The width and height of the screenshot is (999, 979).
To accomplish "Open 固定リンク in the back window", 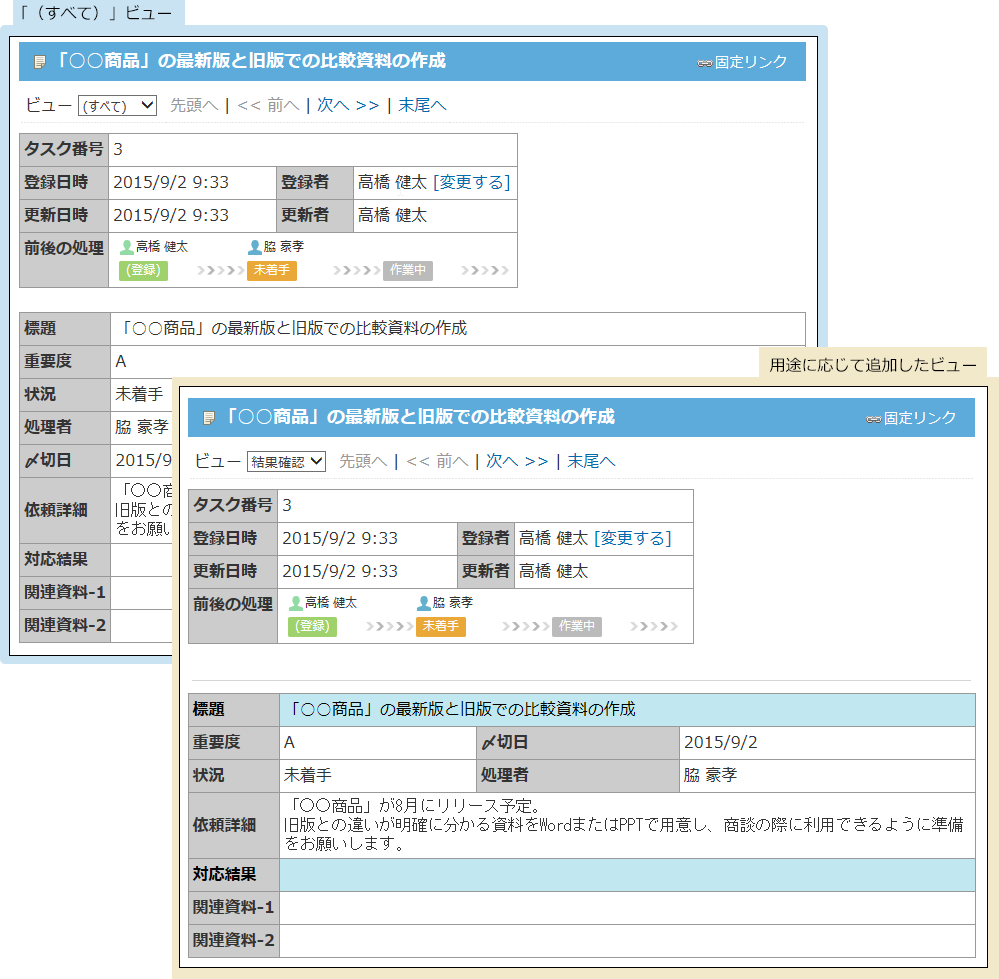I will tap(751, 62).
